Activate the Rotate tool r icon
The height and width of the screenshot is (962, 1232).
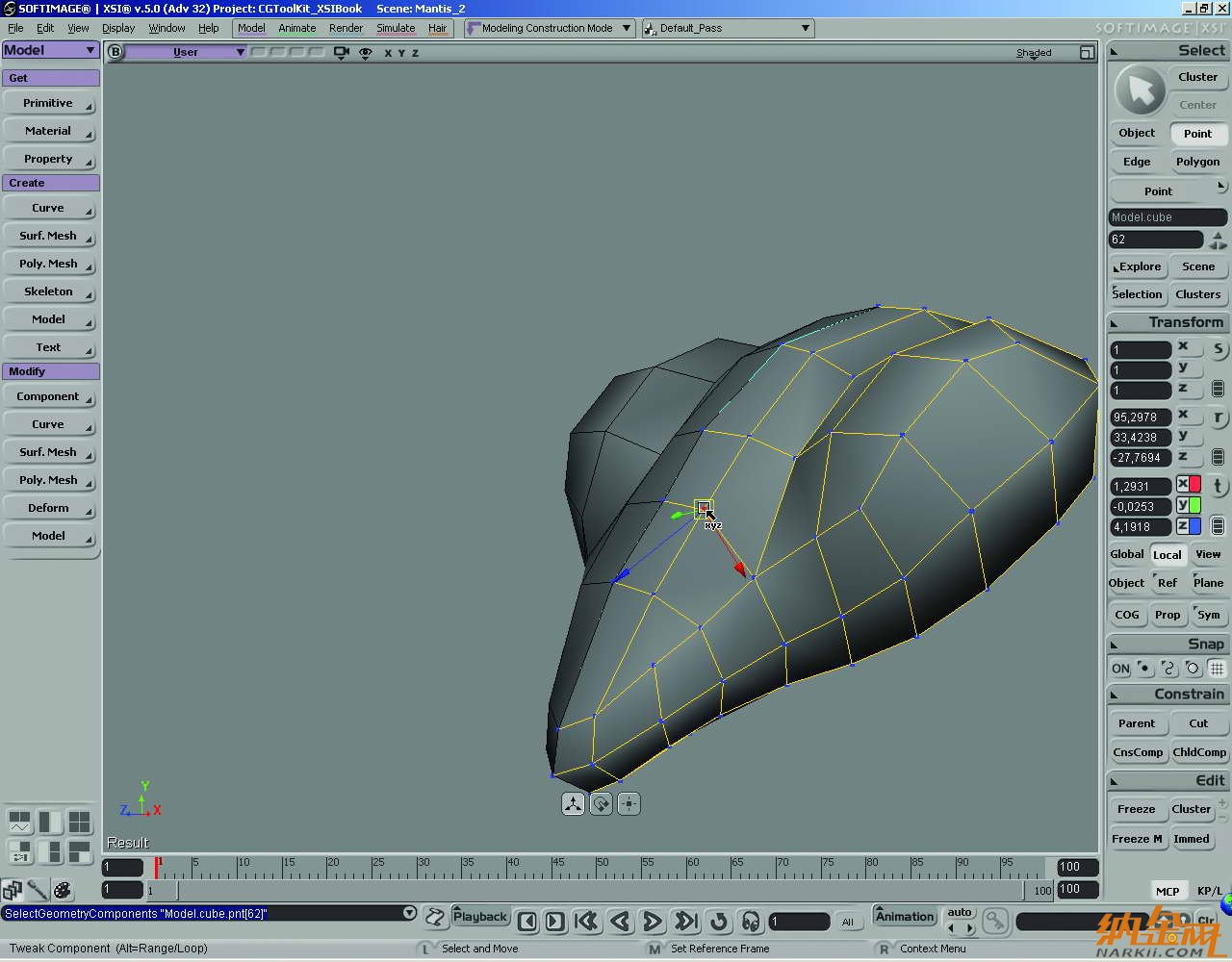(x=1218, y=418)
